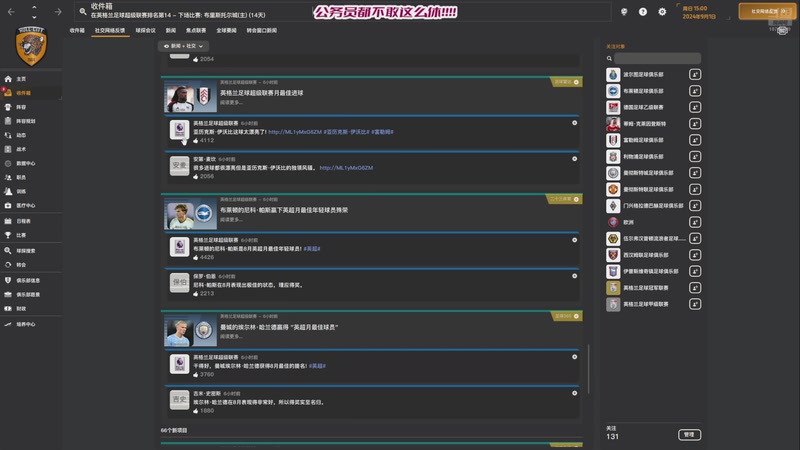Open the ML1yMxG6ZM link in 安塞·麦坎 post
The image size is (800, 450).
tap(346, 168)
